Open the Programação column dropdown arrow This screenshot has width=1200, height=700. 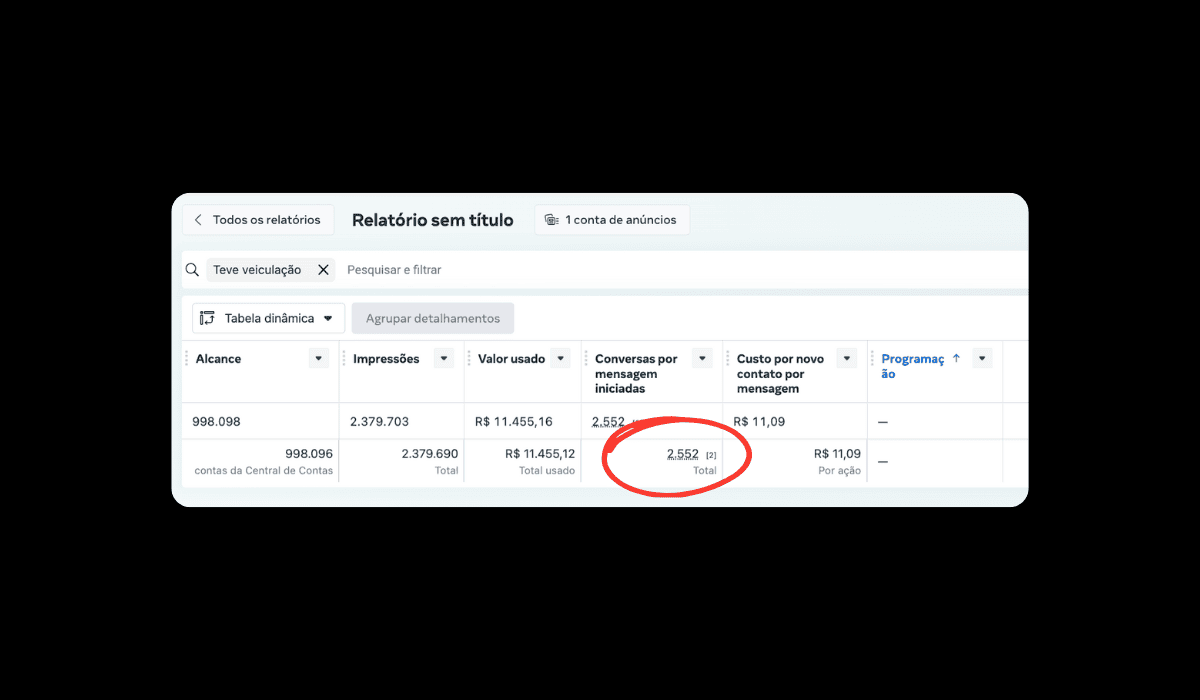pyautogui.click(x=982, y=359)
